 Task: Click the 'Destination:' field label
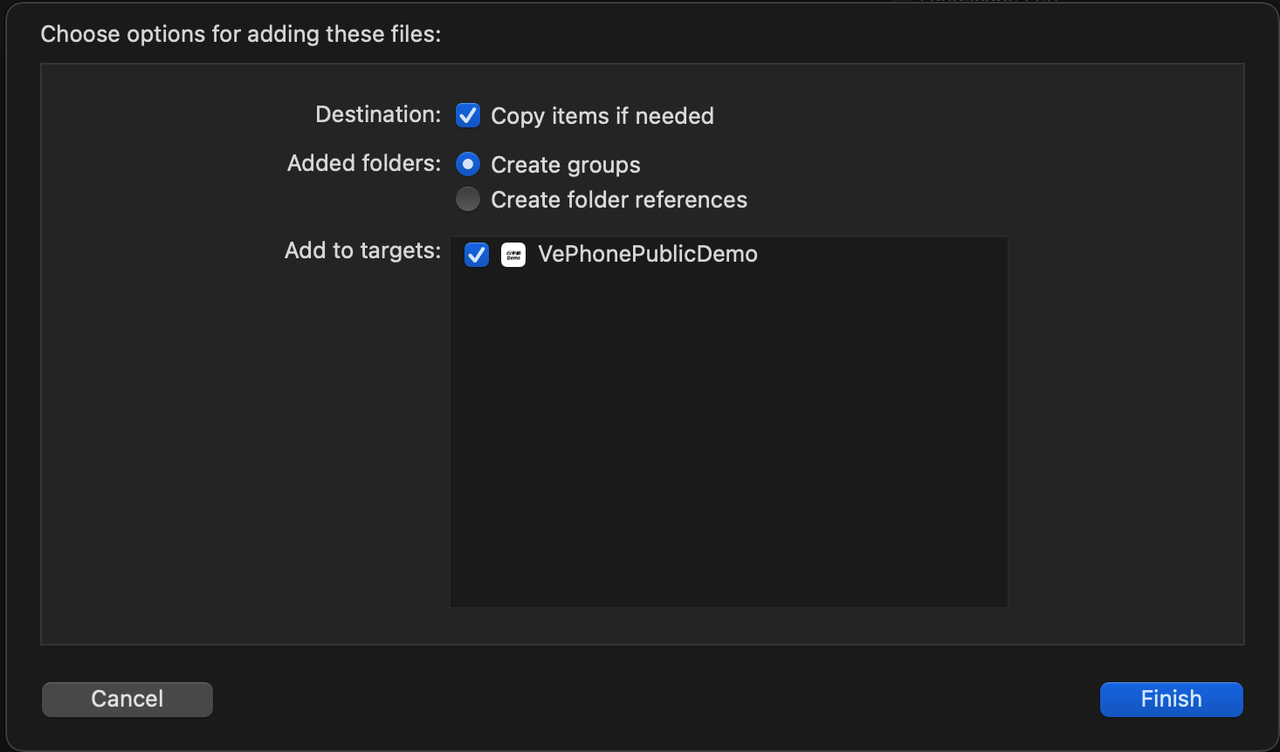click(377, 115)
